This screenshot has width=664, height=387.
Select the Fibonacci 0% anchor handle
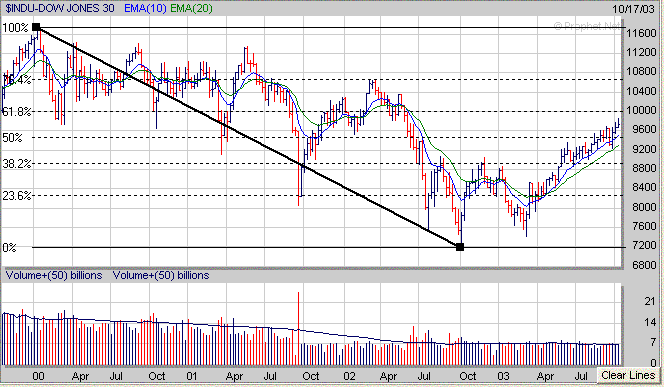click(460, 247)
